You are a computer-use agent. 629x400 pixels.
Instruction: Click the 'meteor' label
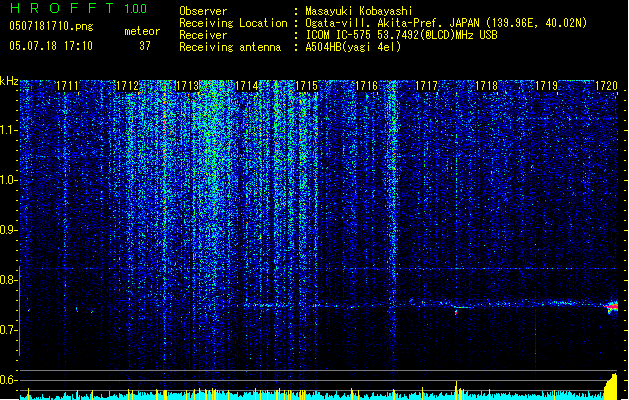point(142,31)
